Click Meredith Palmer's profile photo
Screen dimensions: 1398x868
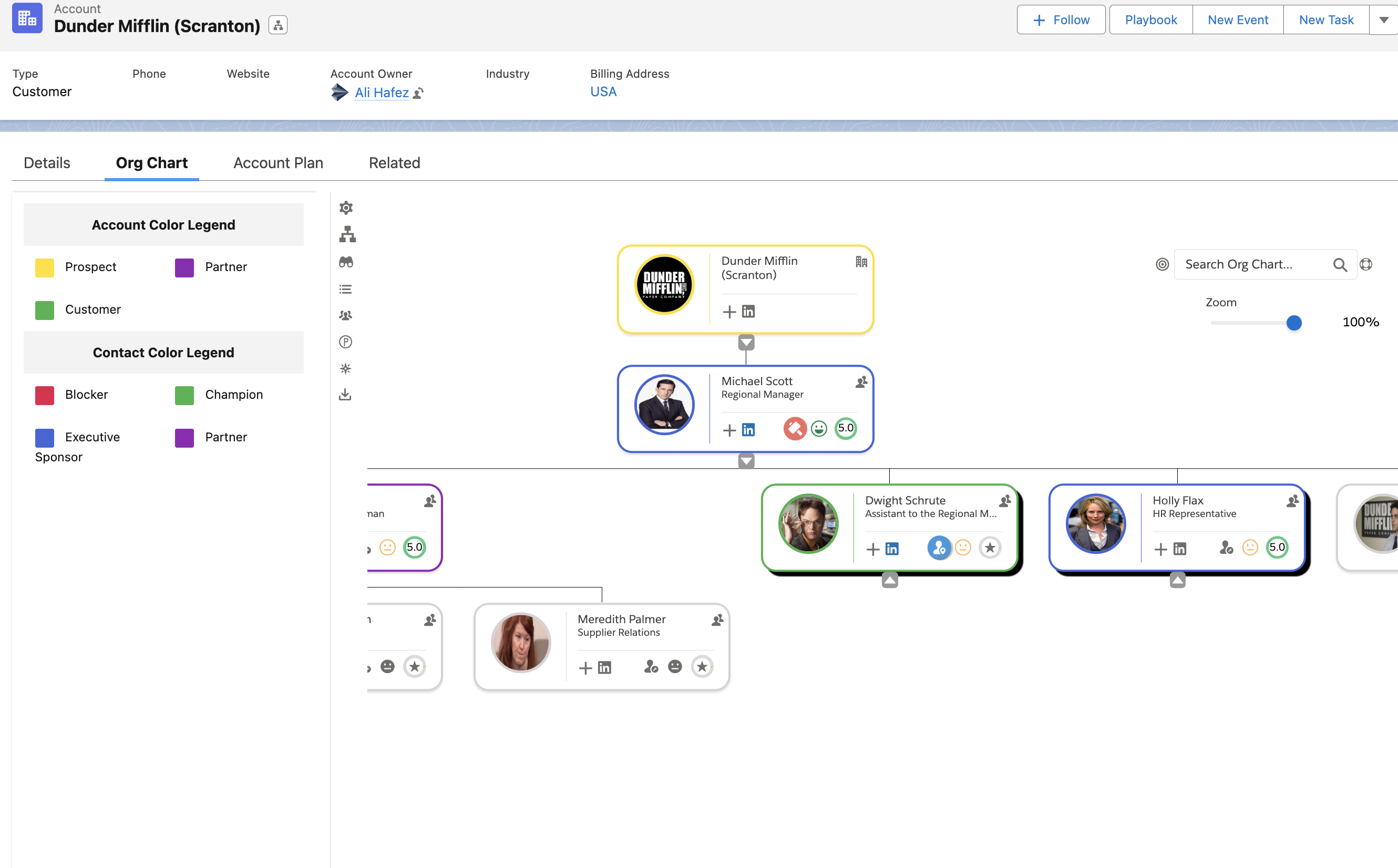click(x=521, y=643)
